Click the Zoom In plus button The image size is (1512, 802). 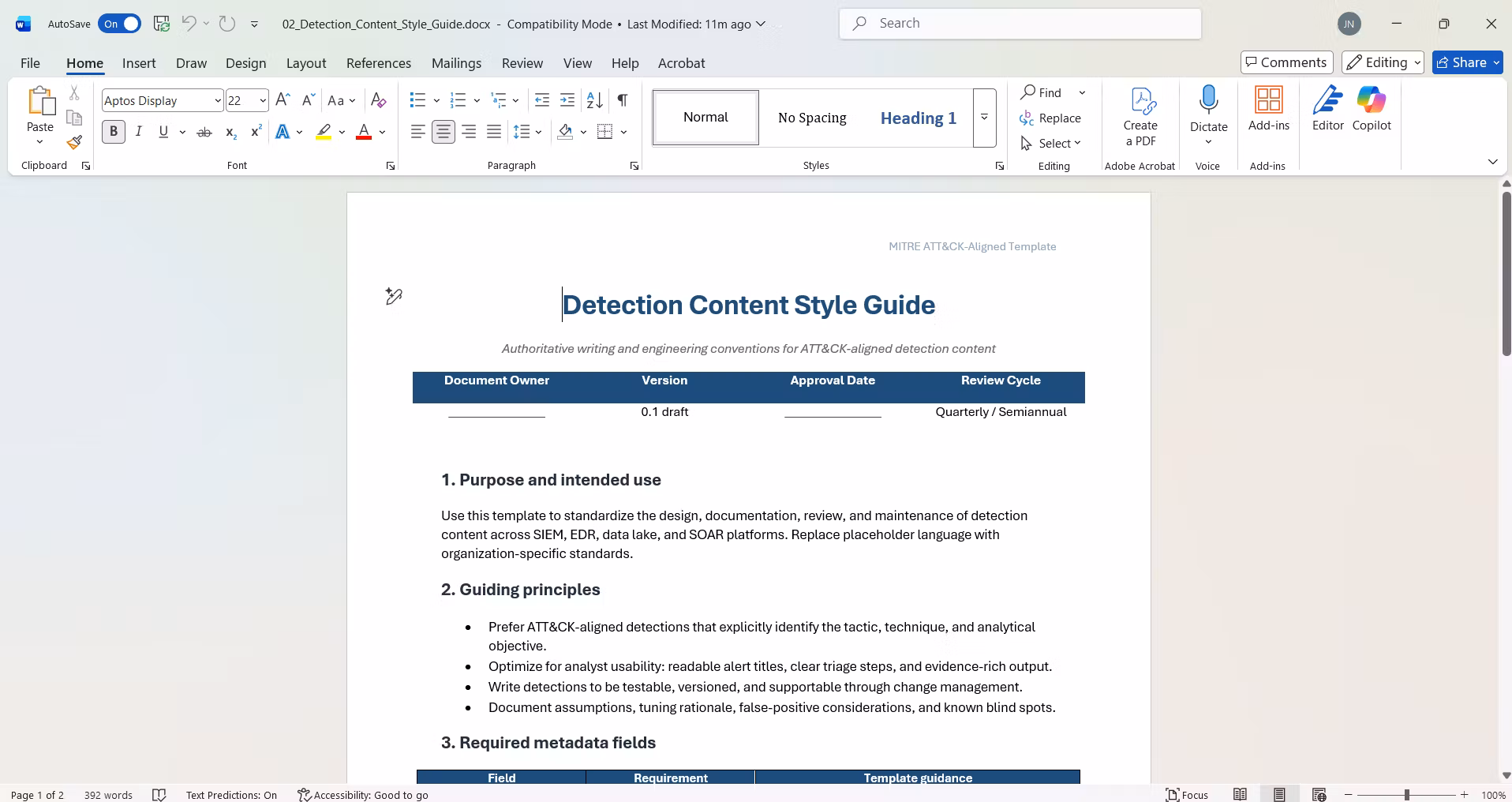pyautogui.click(x=1465, y=795)
